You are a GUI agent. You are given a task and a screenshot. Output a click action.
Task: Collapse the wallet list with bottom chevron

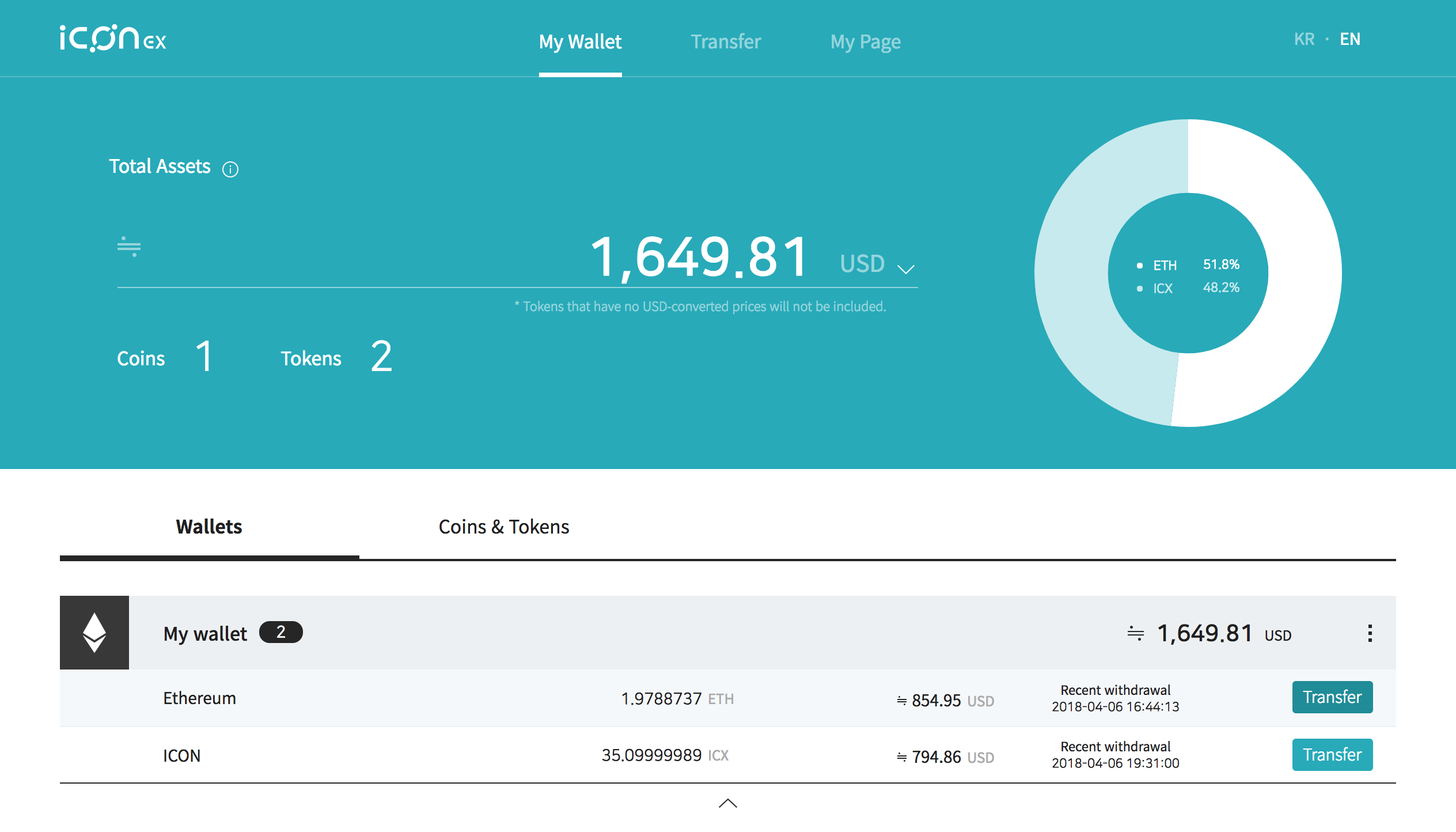(728, 803)
